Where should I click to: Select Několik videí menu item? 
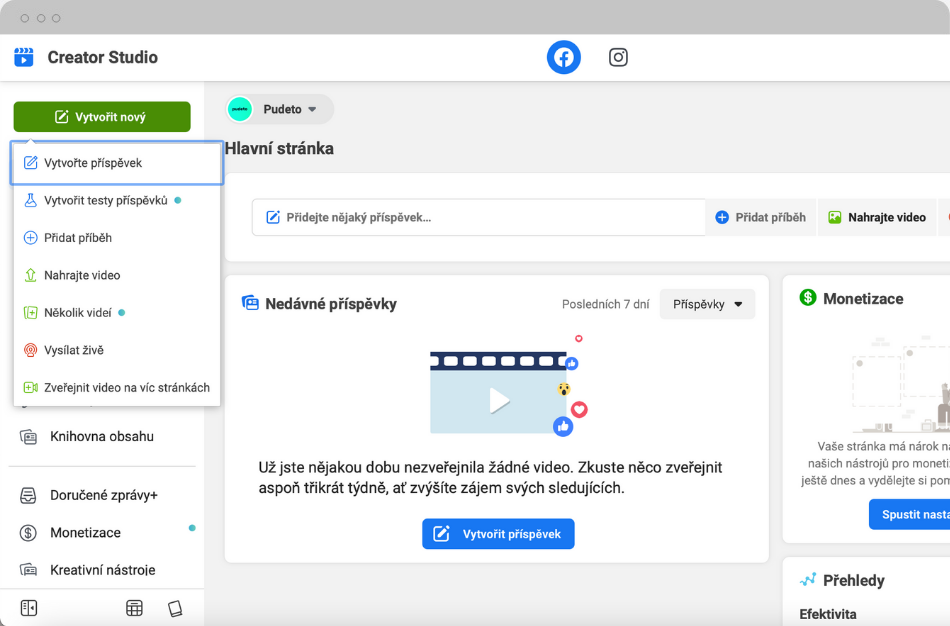117,313
